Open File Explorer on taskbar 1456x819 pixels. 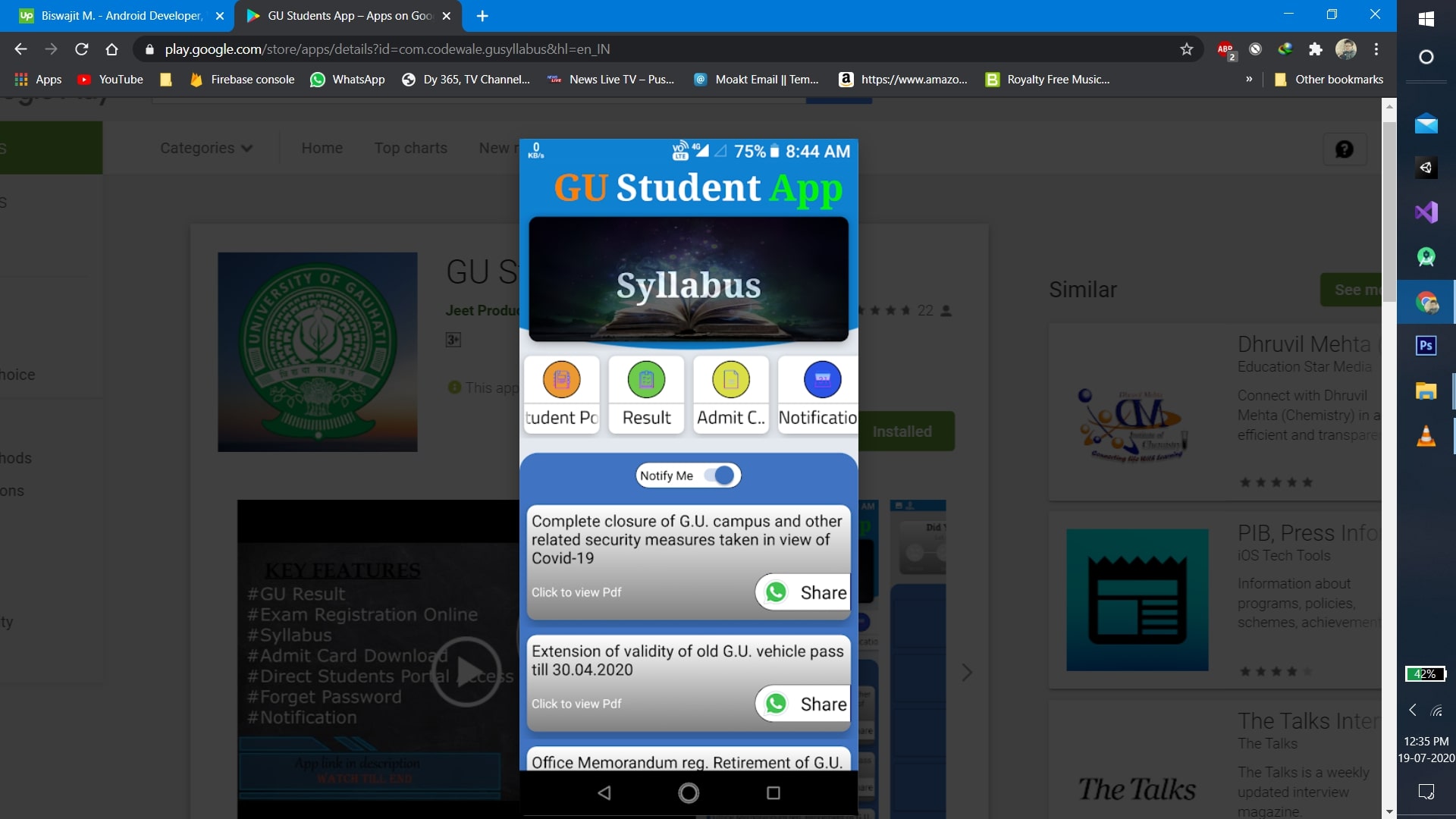(x=1426, y=391)
